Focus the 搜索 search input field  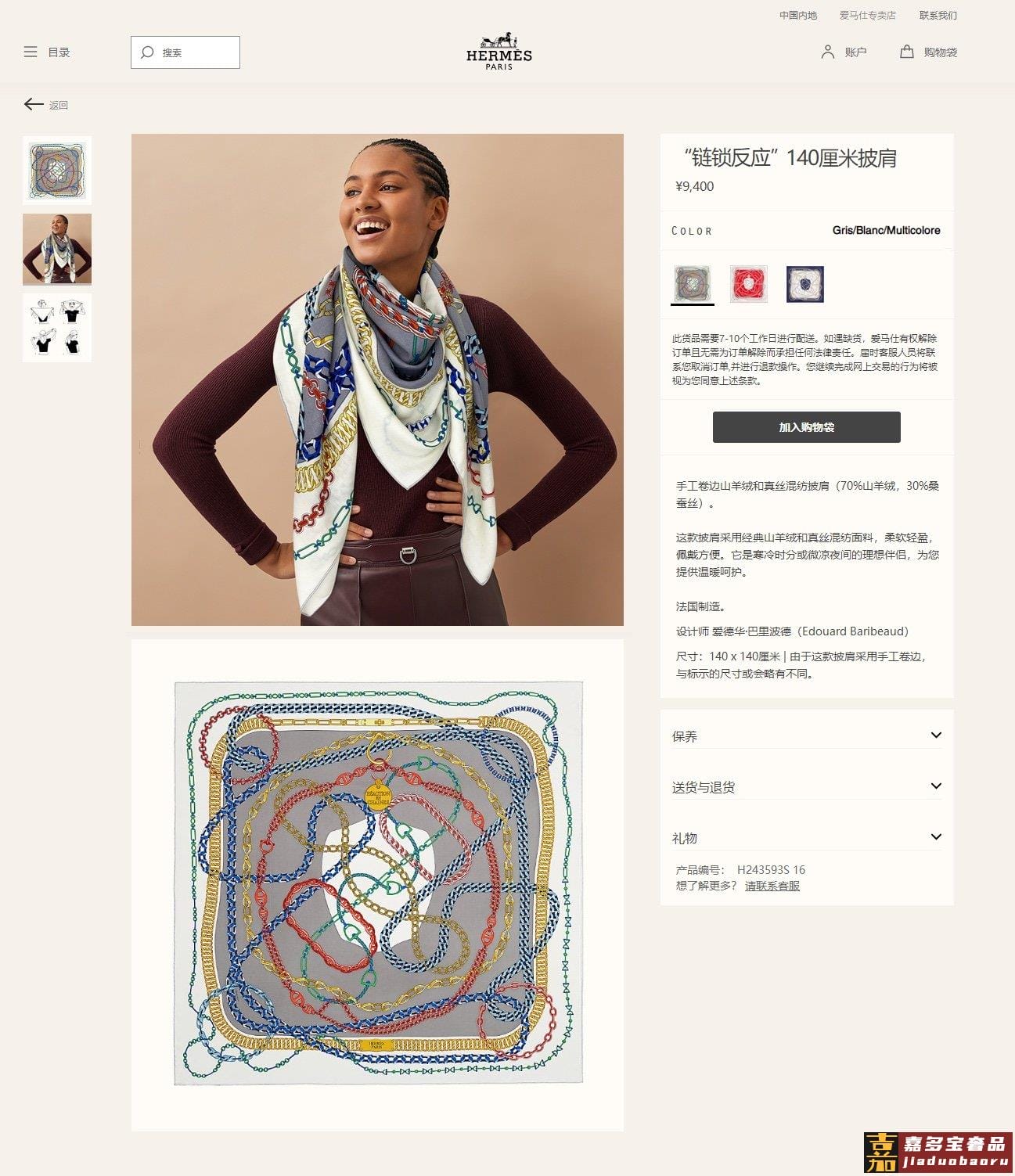pyautogui.click(x=185, y=52)
